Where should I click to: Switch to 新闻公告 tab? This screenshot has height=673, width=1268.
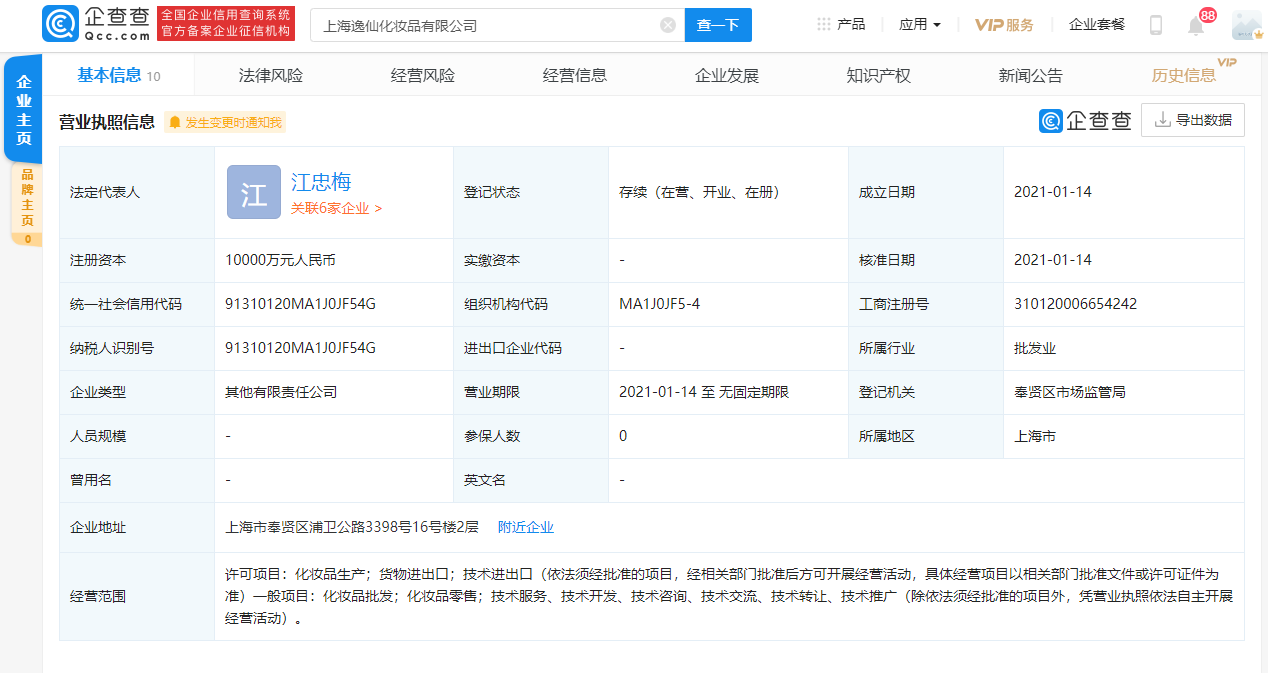1030,75
